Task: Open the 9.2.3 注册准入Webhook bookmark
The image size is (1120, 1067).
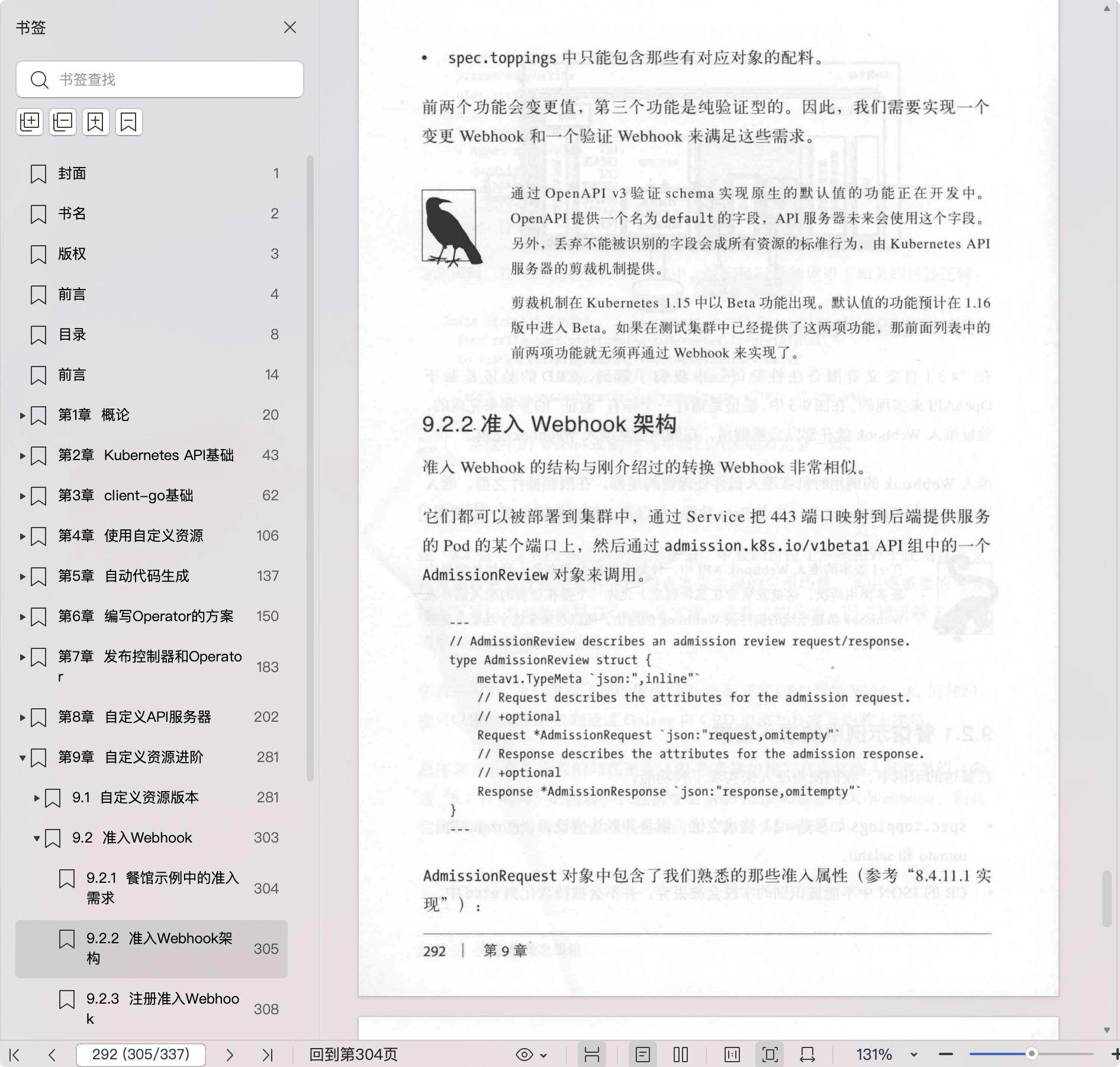Action: click(x=162, y=1008)
